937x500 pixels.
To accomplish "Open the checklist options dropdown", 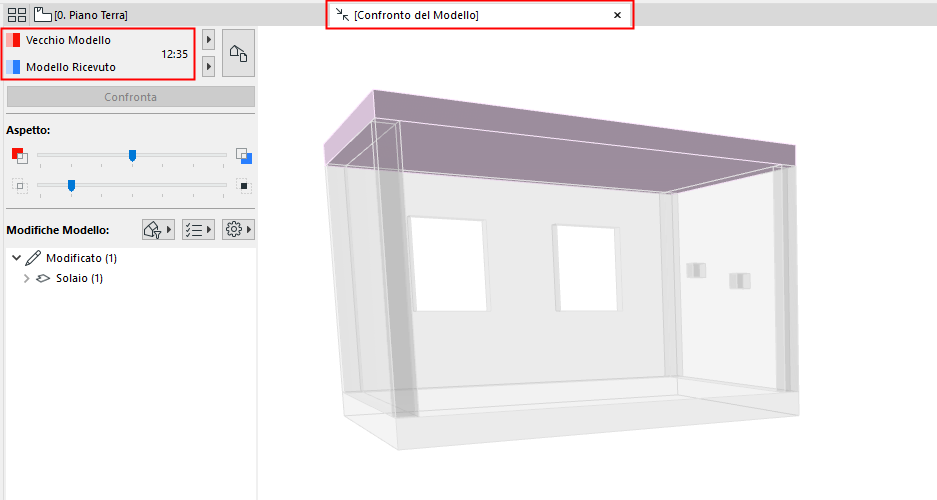I will click(198, 229).
